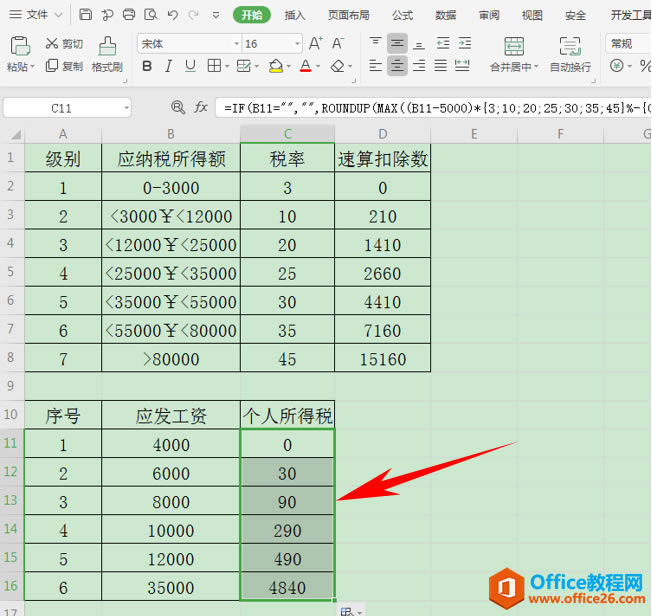This screenshot has height=616, width=652.
Task: Click cell containing 15160
Action: [x=383, y=359]
